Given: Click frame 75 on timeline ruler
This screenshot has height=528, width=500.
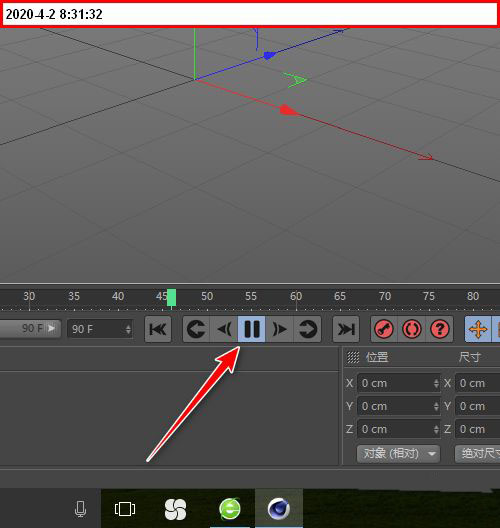Looking at the screenshot, I should tap(429, 296).
